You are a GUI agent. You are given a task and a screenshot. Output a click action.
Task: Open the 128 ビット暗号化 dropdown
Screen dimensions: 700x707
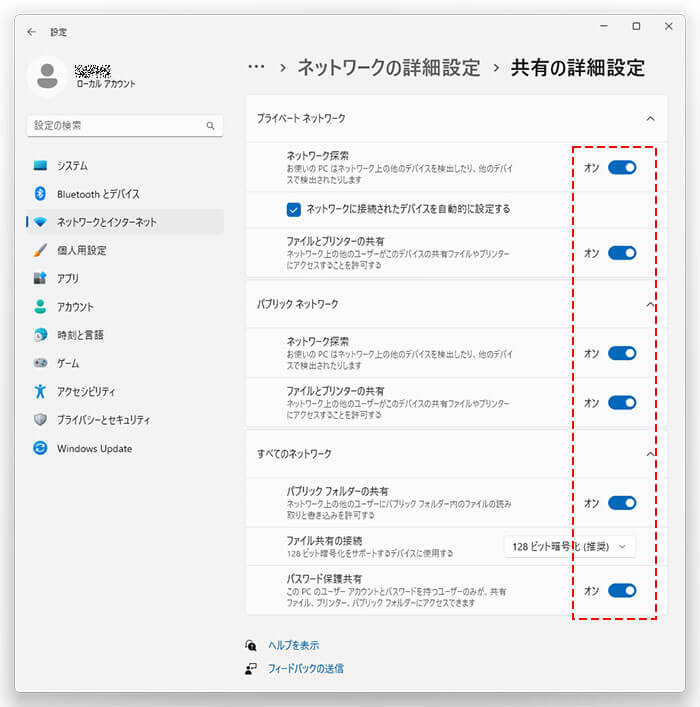(570, 546)
